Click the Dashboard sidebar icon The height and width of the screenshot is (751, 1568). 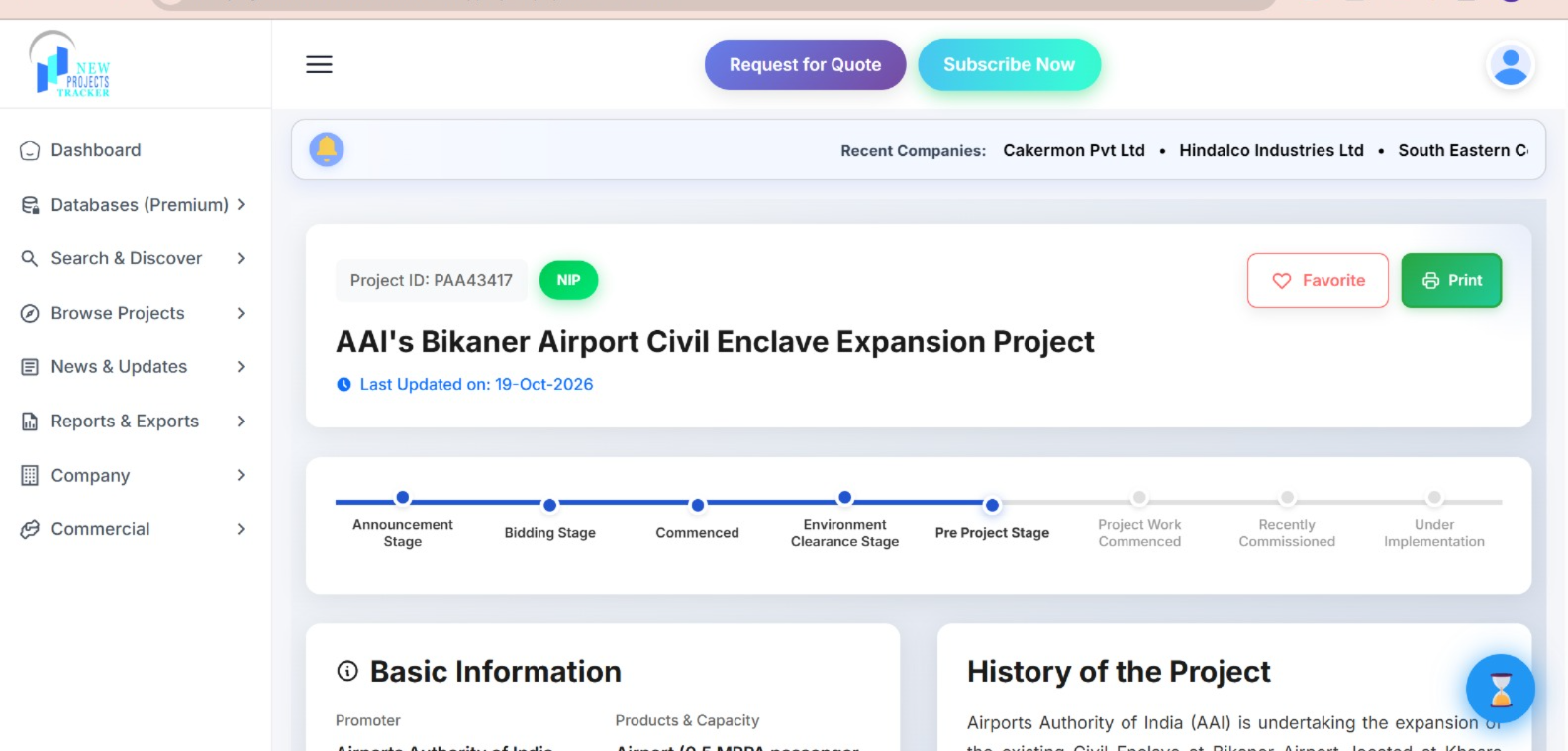[30, 150]
